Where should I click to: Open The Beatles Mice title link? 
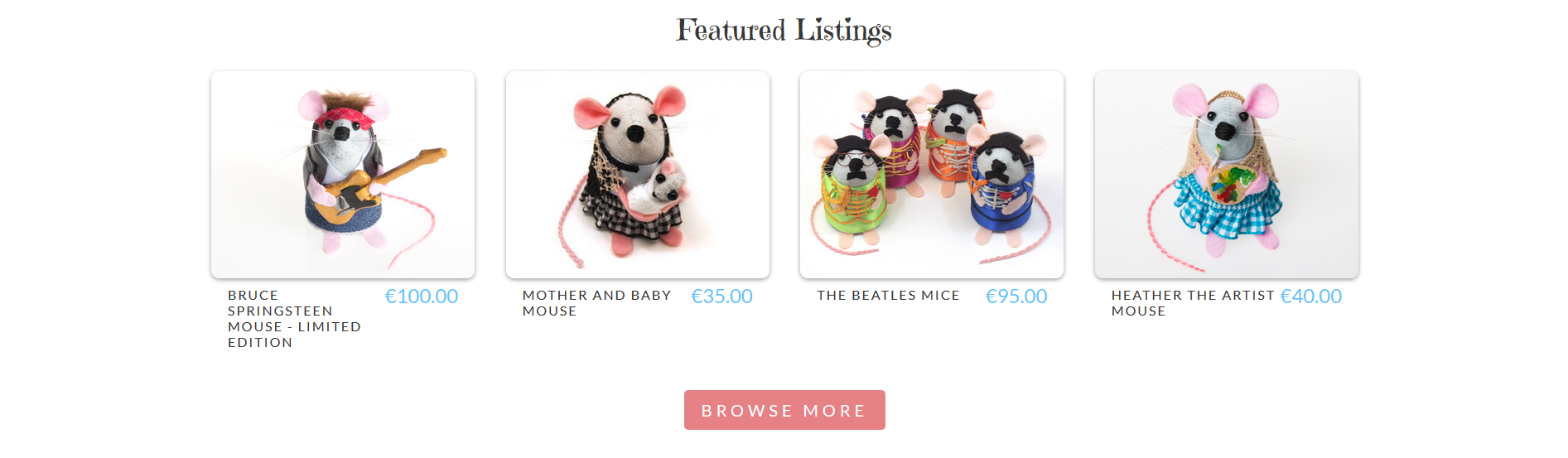click(x=888, y=296)
